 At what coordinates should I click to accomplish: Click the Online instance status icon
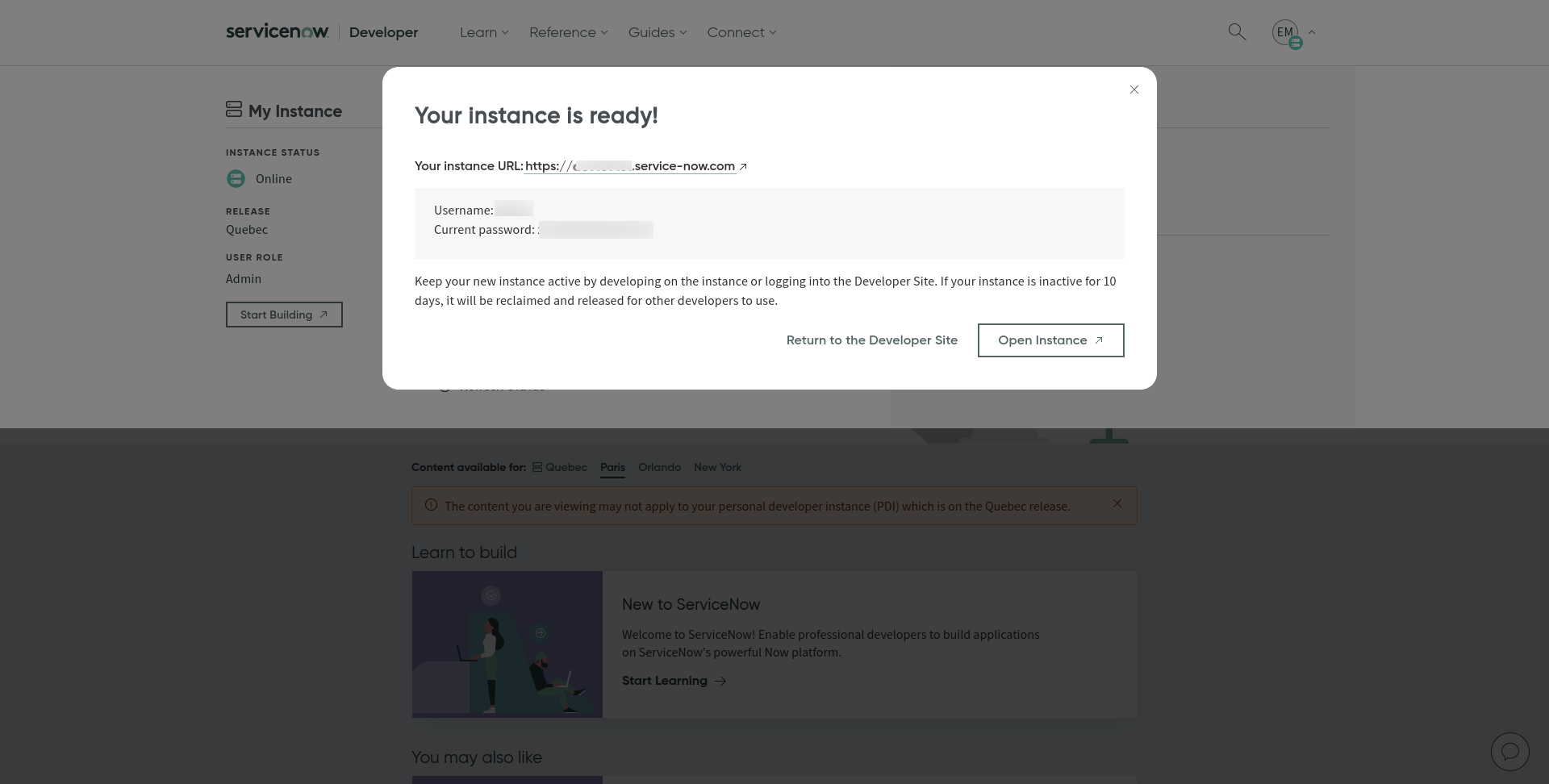(236, 179)
